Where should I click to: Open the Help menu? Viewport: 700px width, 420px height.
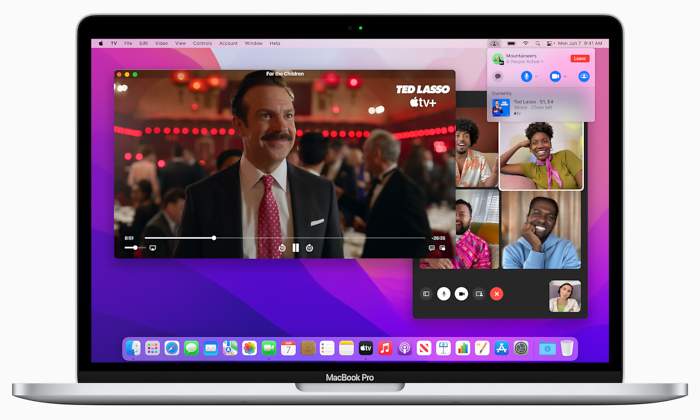[x=275, y=43]
